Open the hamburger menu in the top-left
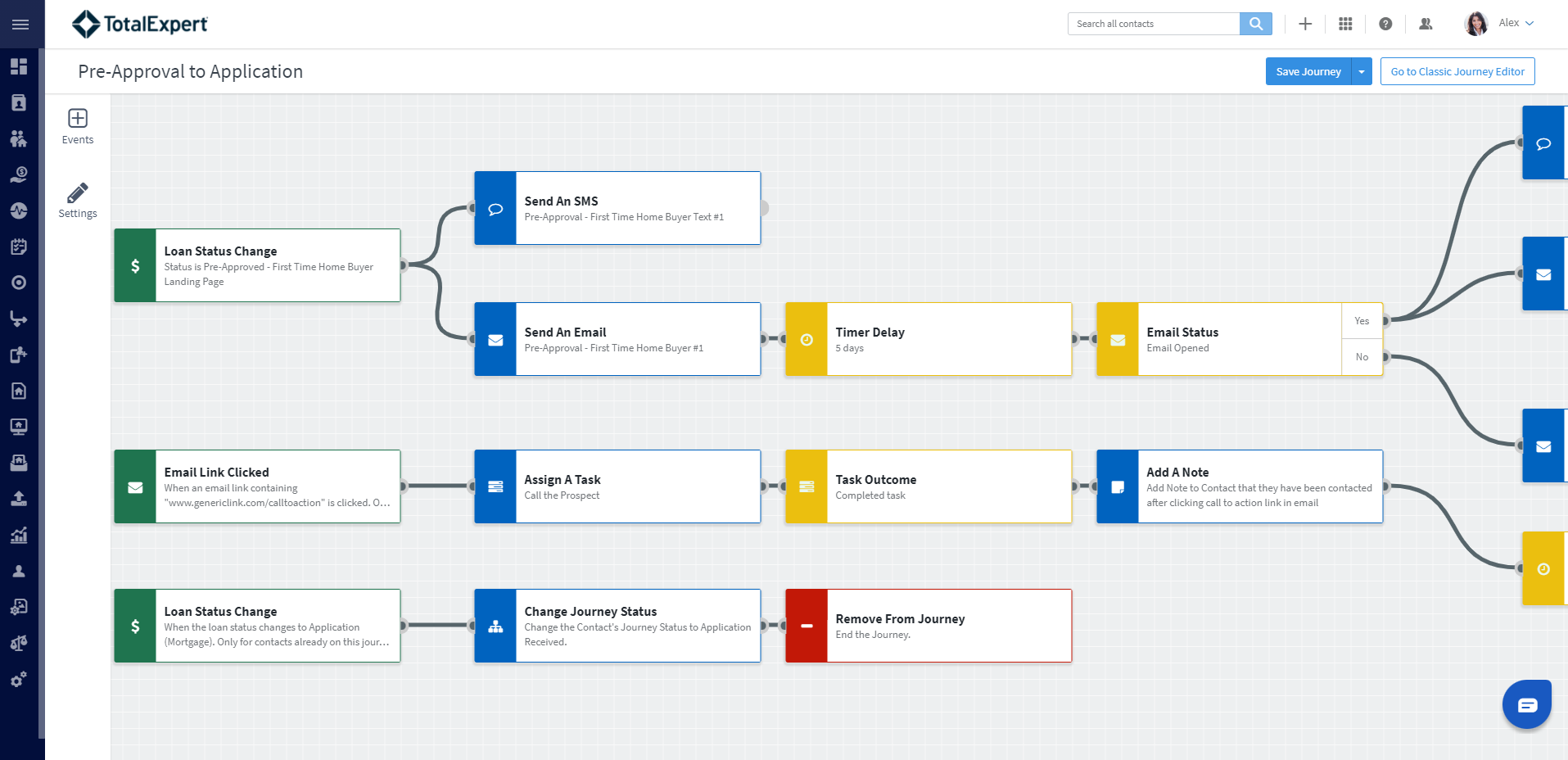 (20, 25)
